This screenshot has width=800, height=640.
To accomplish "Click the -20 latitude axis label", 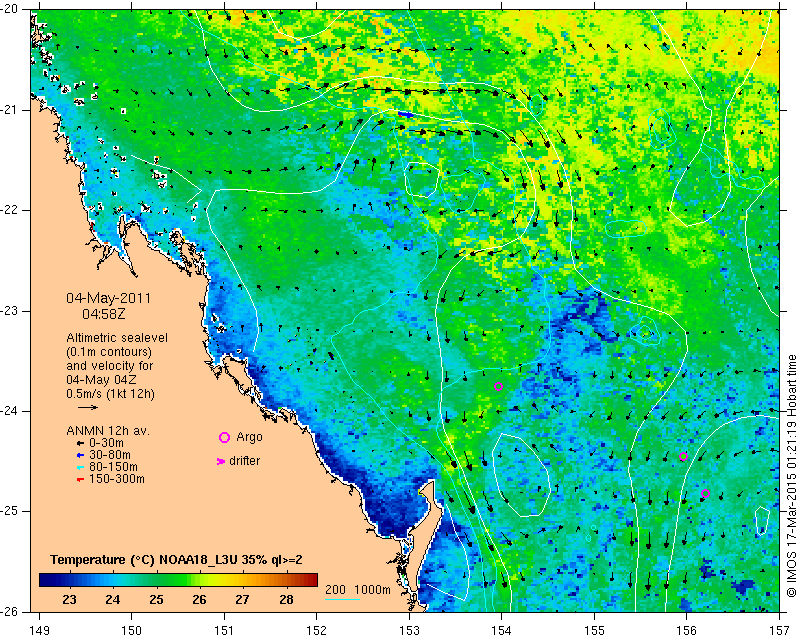I will [x=9, y=10].
